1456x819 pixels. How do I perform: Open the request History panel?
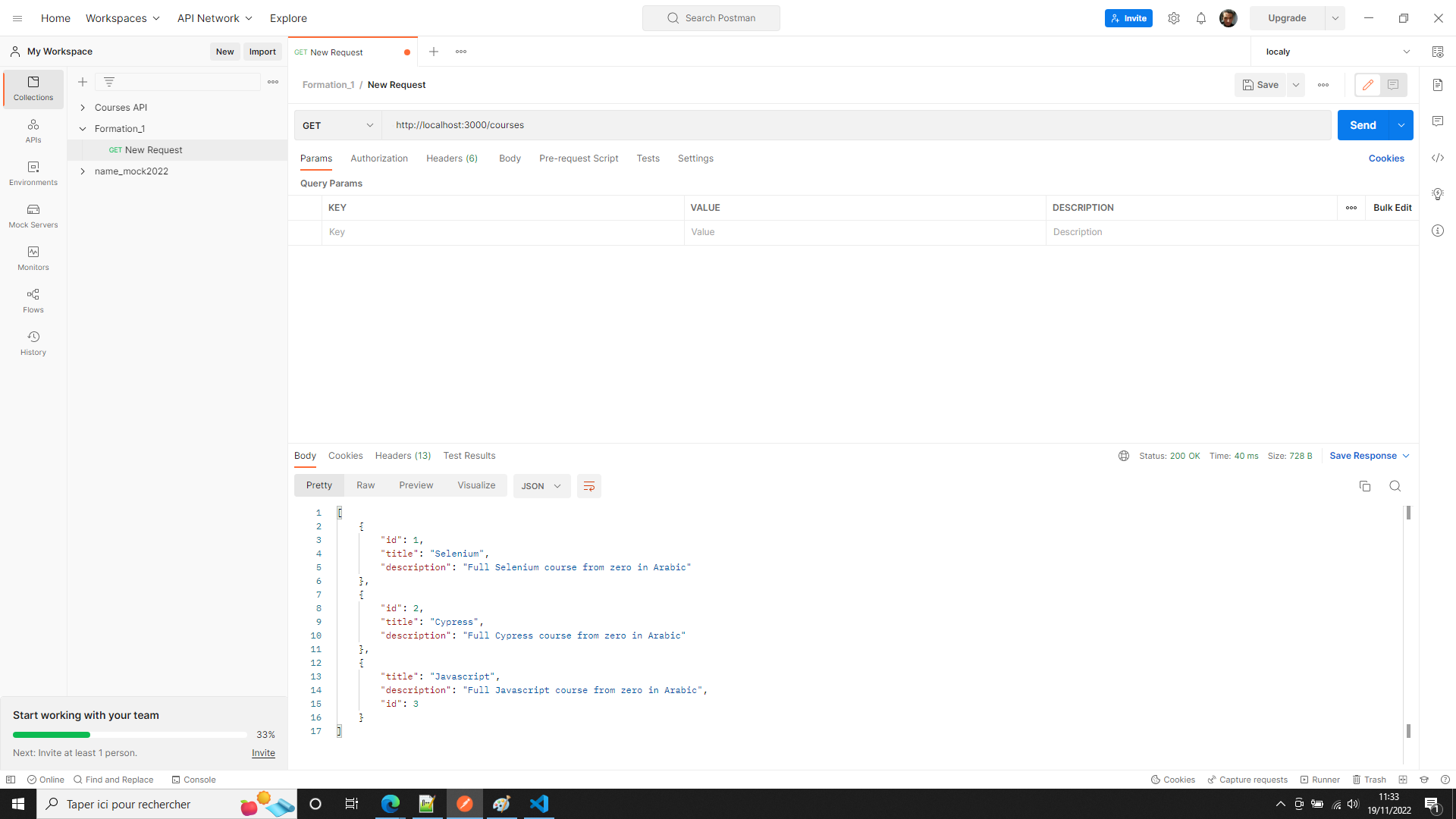pos(33,342)
